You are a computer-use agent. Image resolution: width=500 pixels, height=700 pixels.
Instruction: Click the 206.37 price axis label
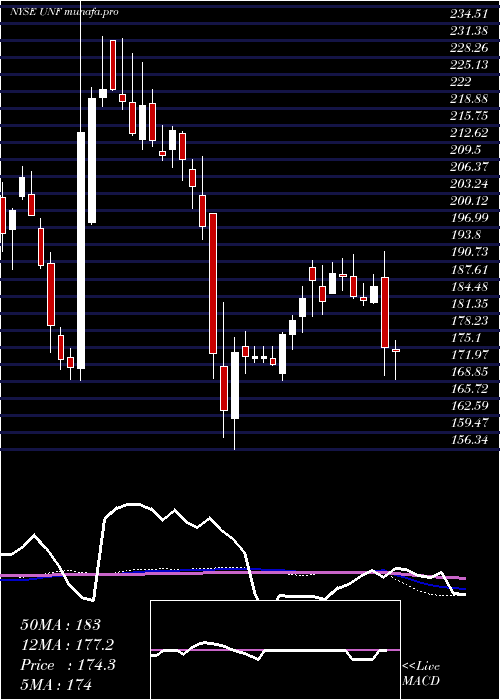click(x=468, y=167)
